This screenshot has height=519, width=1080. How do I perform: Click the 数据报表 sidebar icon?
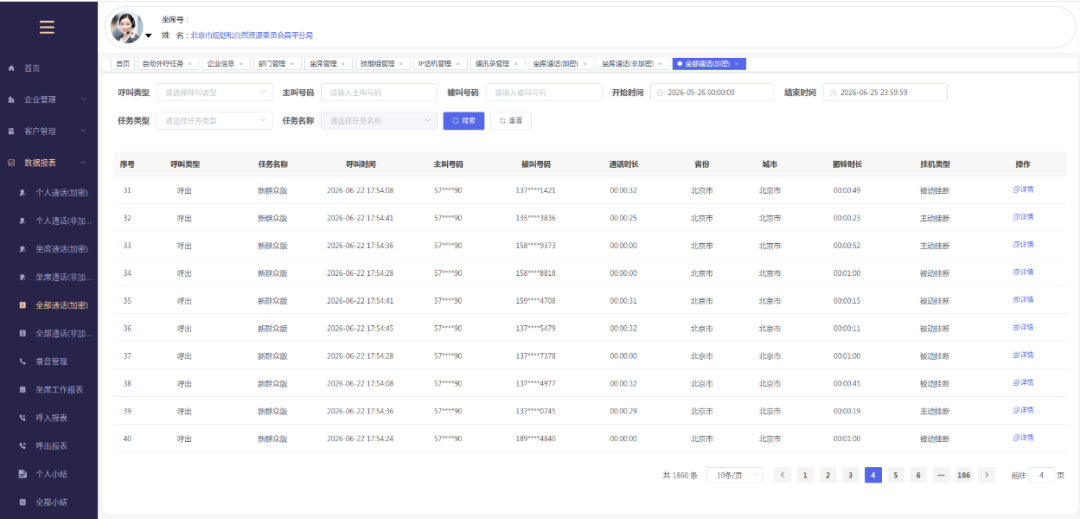point(11,163)
